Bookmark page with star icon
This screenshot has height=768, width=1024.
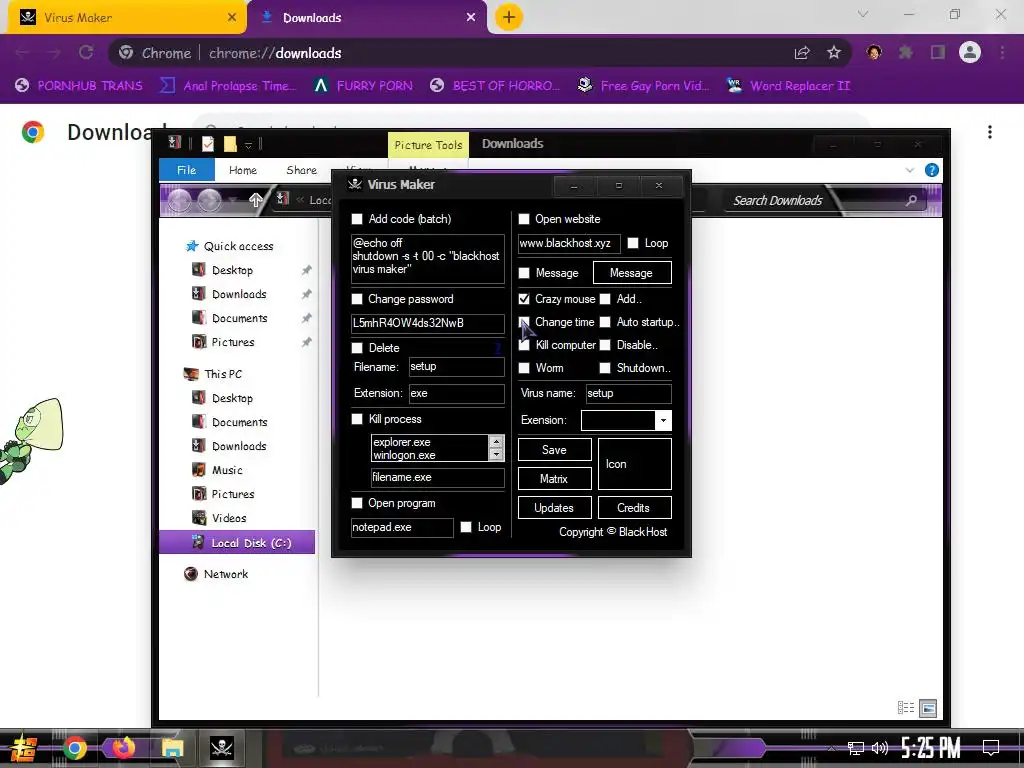(x=833, y=53)
